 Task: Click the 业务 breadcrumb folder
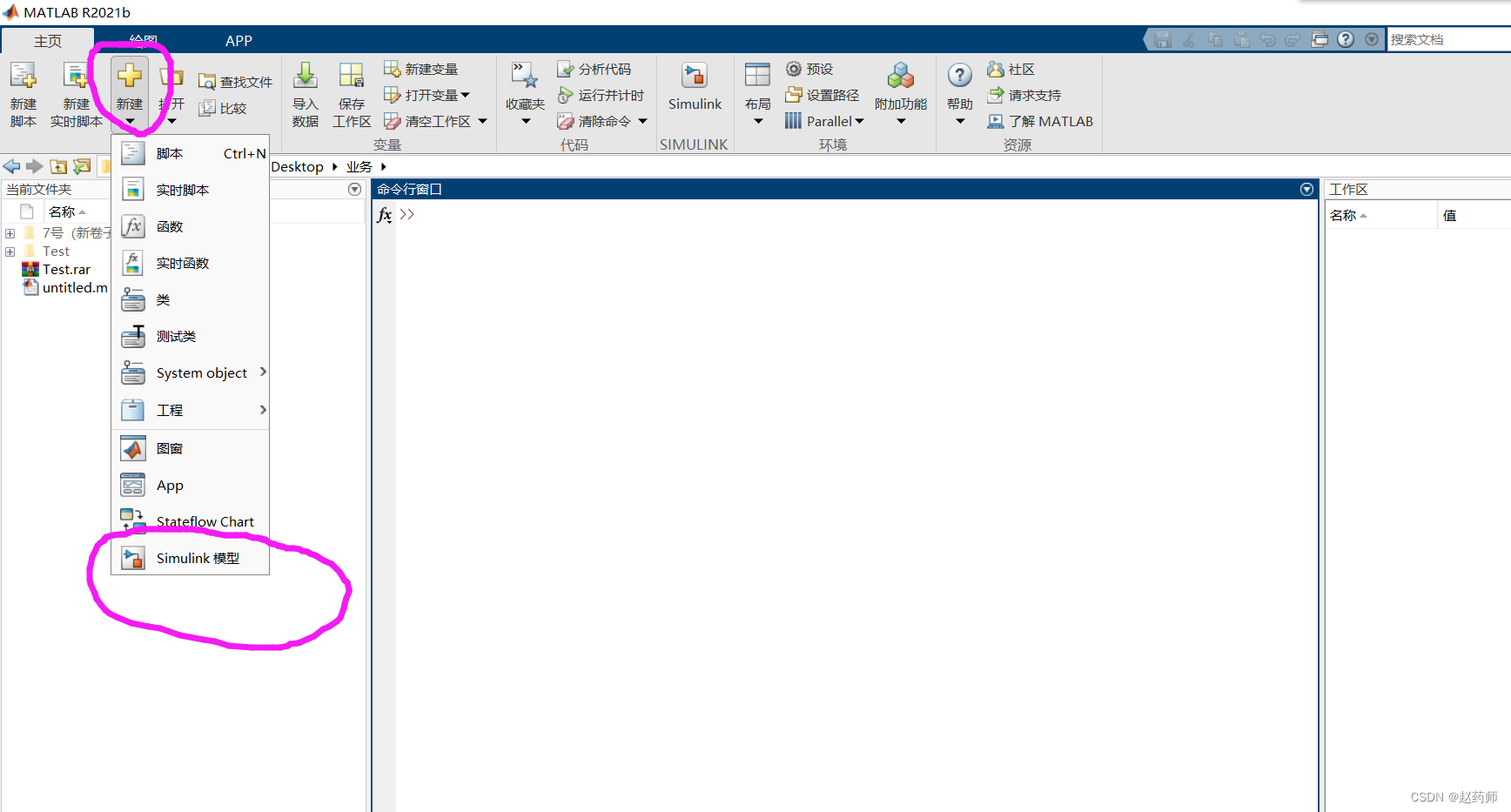[x=359, y=166]
